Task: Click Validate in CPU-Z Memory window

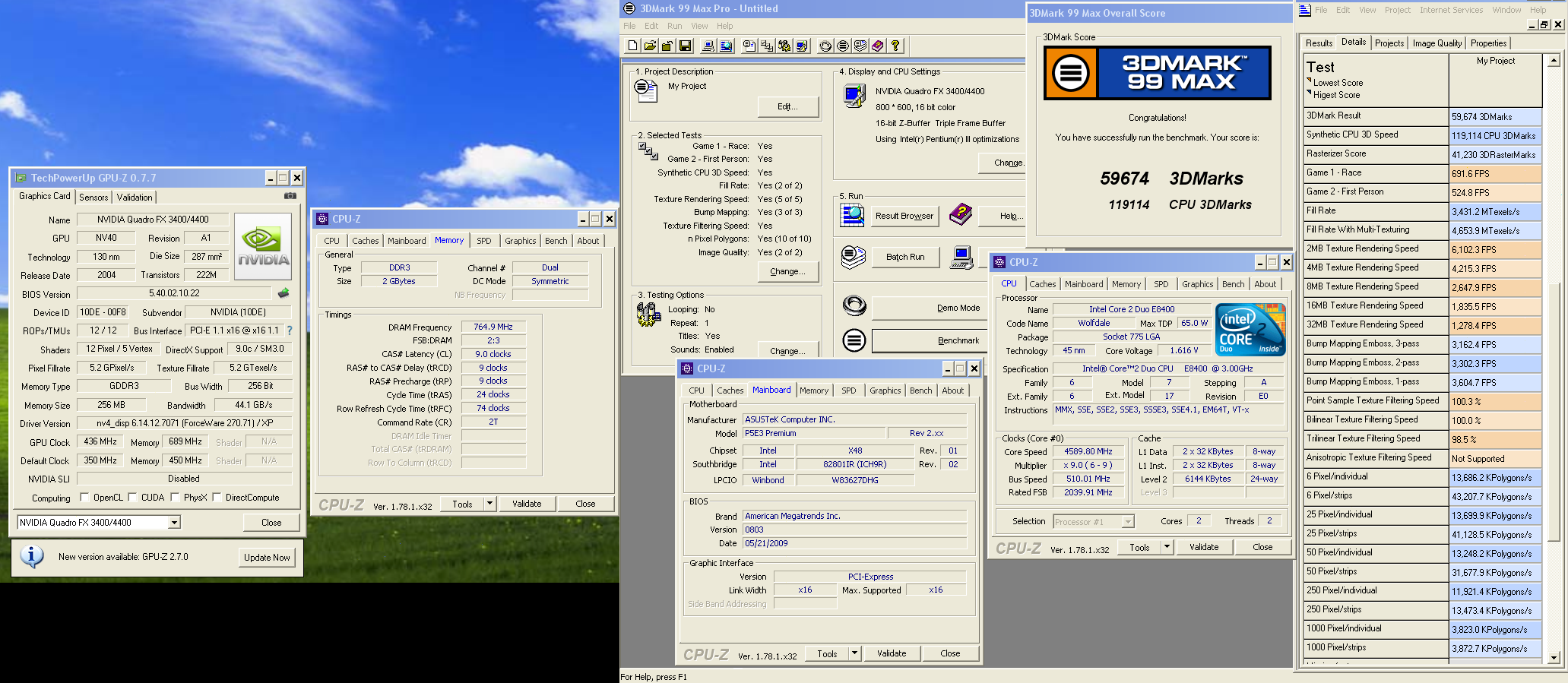Action: 527,504
